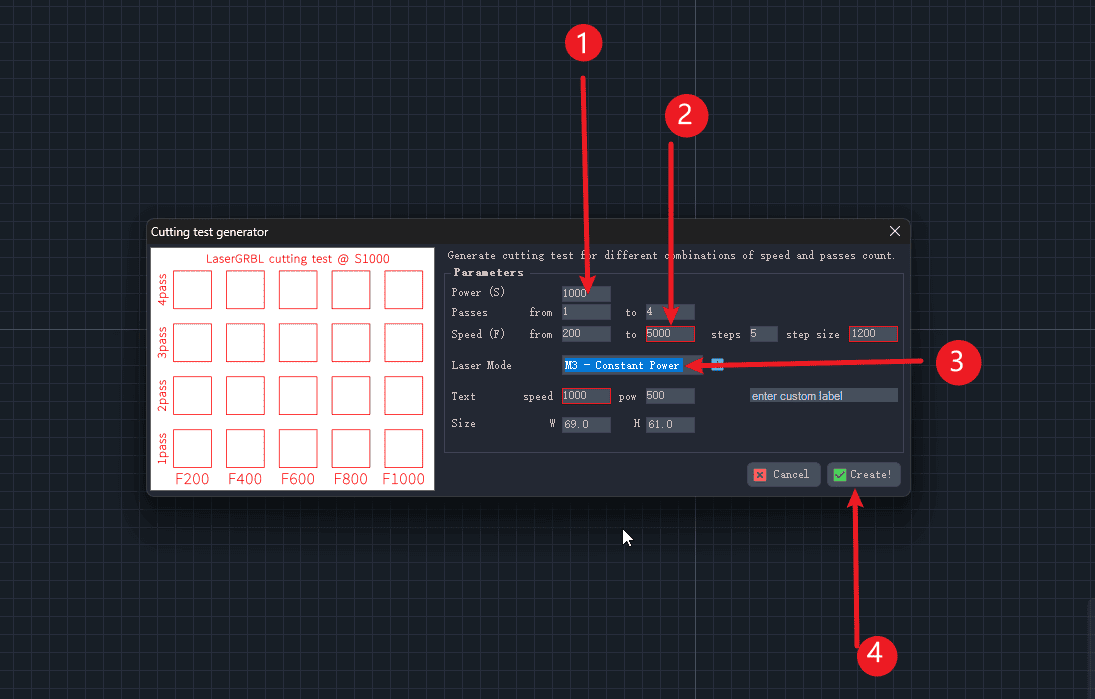Click the Text speed field

586,396
